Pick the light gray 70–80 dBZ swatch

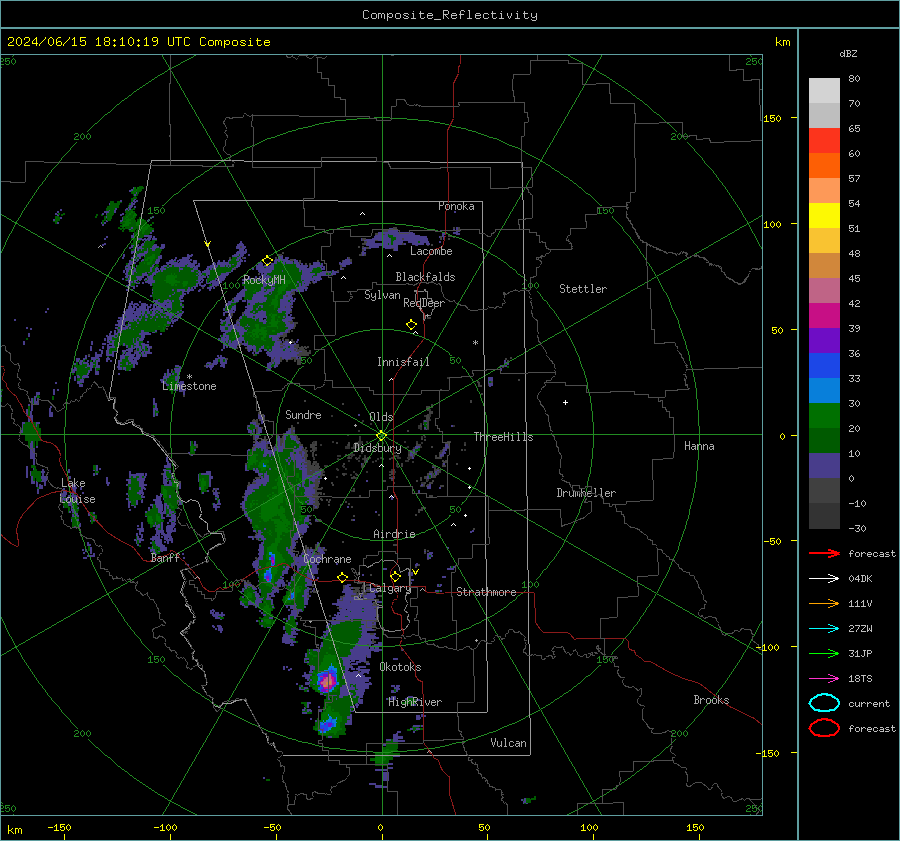click(x=824, y=91)
